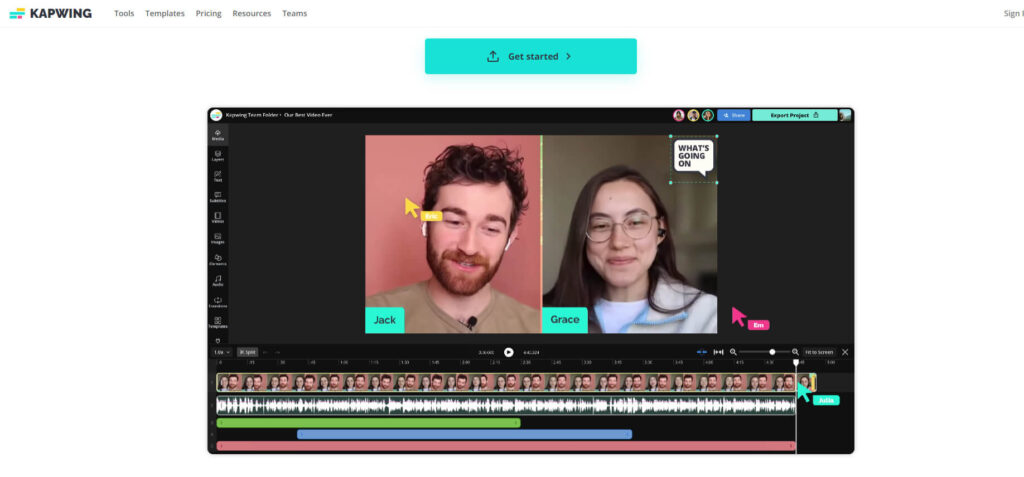Click the zoom out magnifier icon
This screenshot has width=1024, height=477.
point(733,352)
